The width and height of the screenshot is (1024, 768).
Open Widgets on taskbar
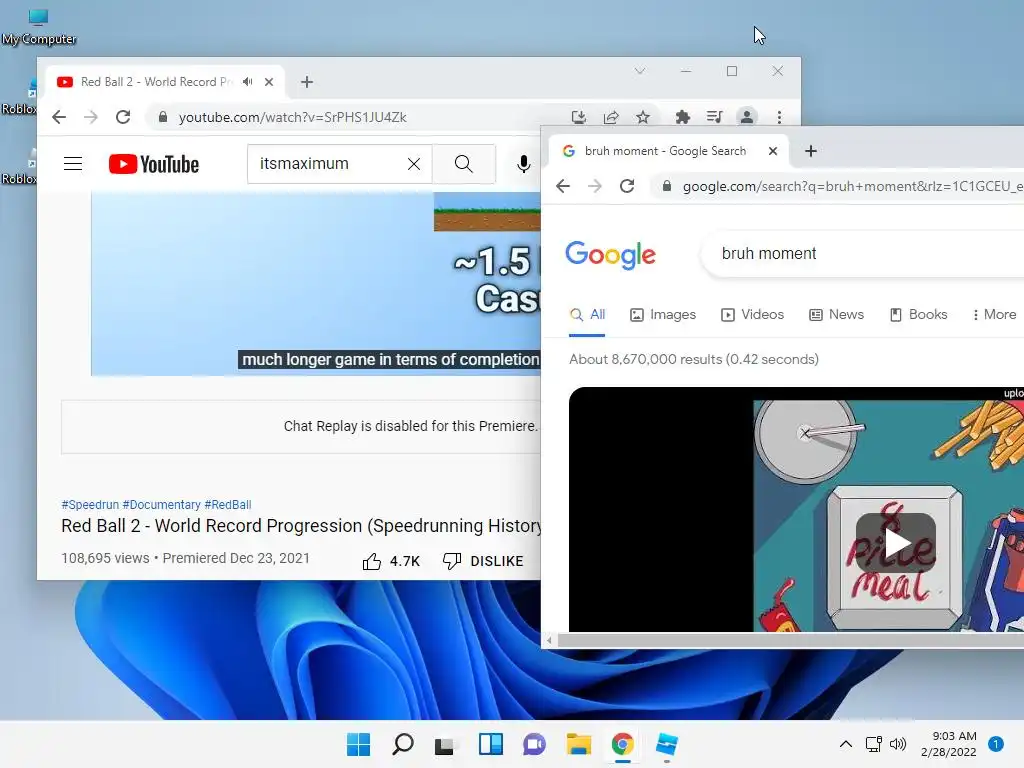[x=490, y=744]
